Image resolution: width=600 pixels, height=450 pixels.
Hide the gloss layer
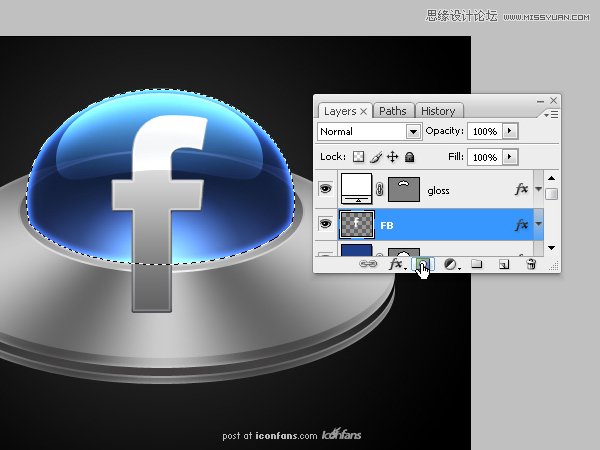click(325, 189)
